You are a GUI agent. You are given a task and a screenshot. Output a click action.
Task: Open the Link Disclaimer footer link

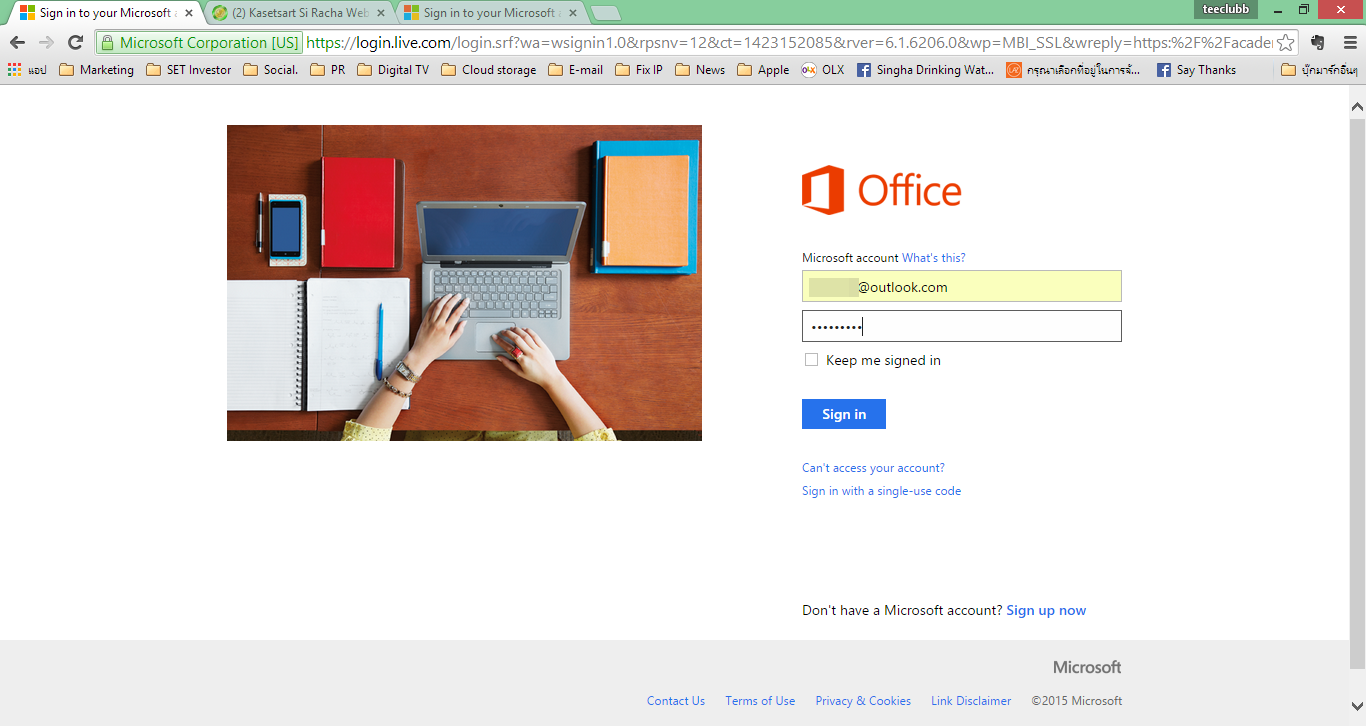(971, 701)
